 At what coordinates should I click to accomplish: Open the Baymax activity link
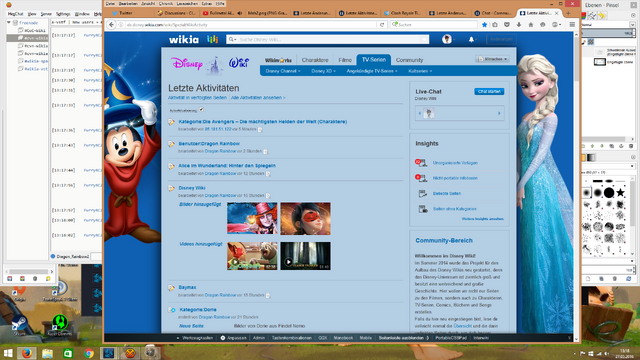[187, 287]
